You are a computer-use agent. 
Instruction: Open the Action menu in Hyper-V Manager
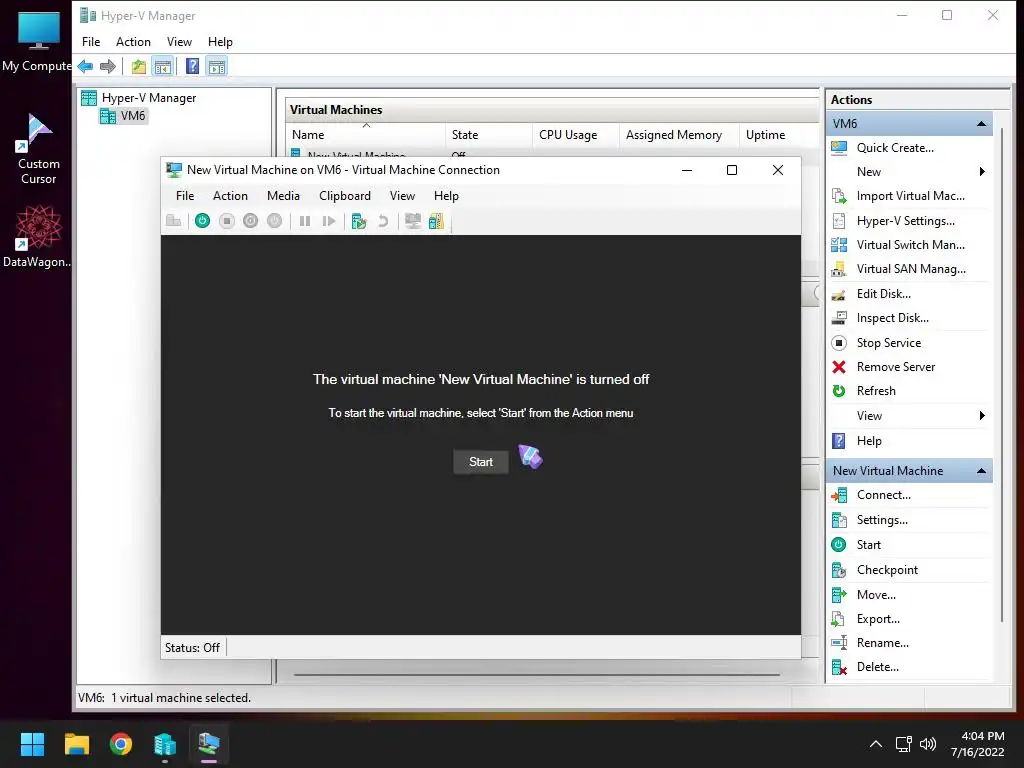(x=133, y=42)
